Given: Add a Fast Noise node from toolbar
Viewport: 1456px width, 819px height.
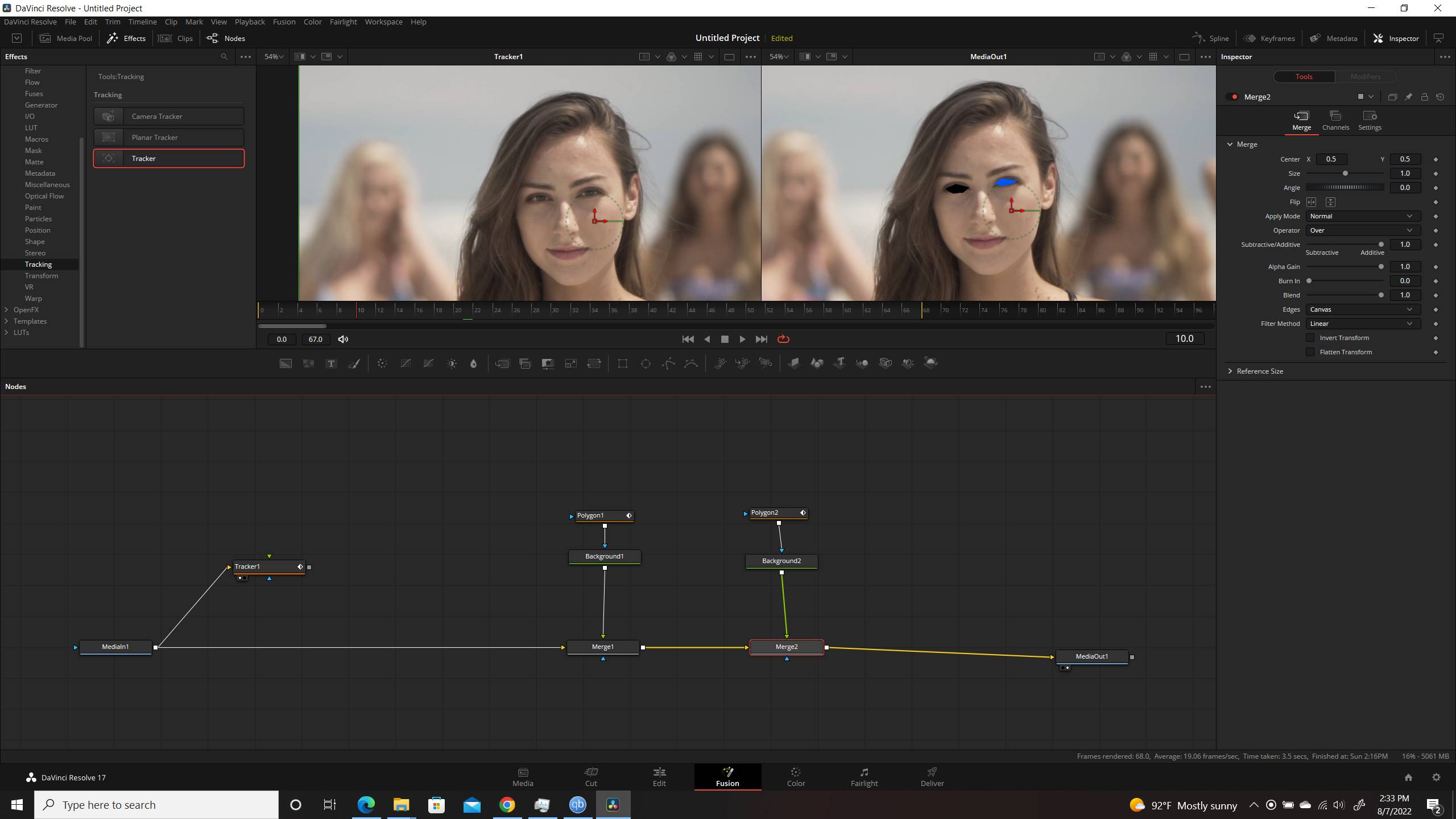Looking at the screenshot, I should pos(308,363).
